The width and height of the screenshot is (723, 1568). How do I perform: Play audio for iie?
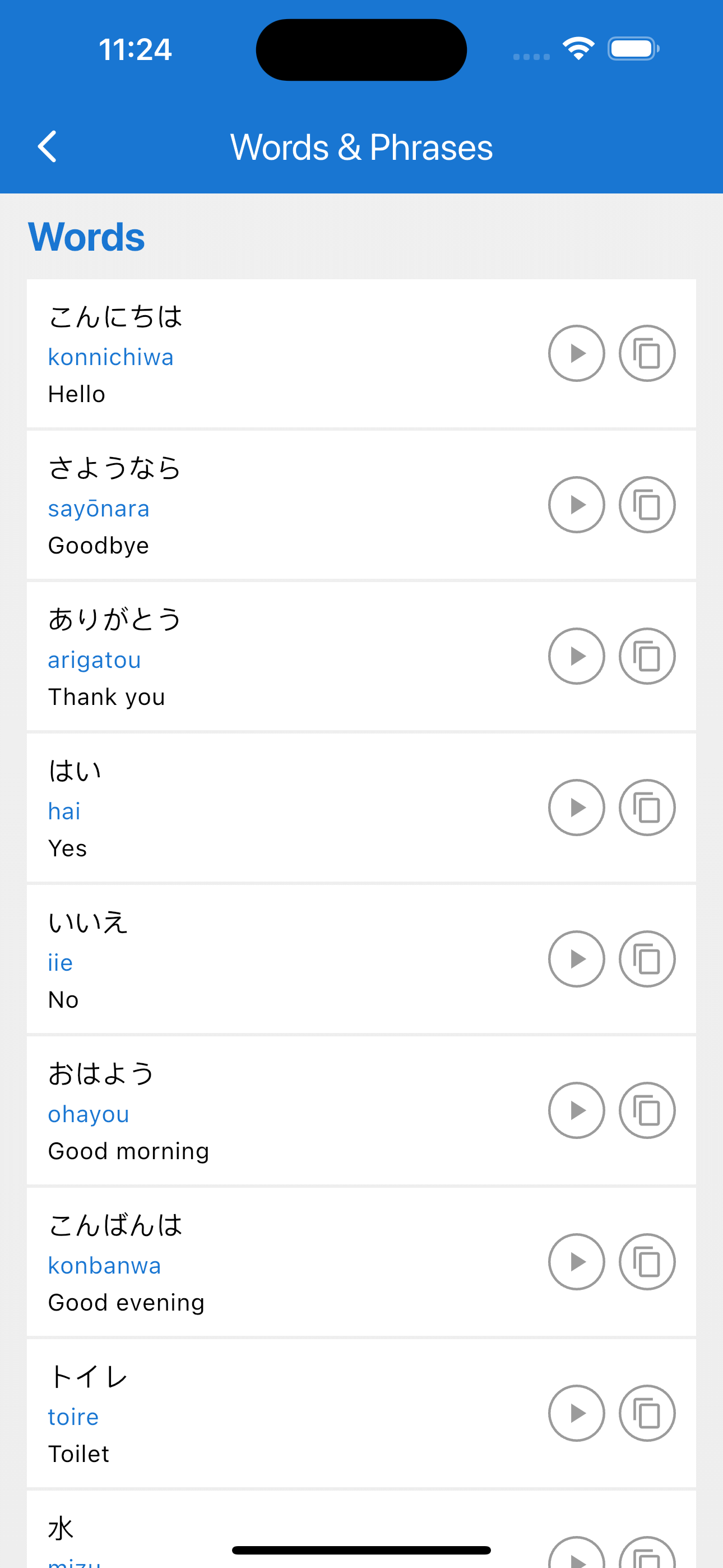coord(576,960)
